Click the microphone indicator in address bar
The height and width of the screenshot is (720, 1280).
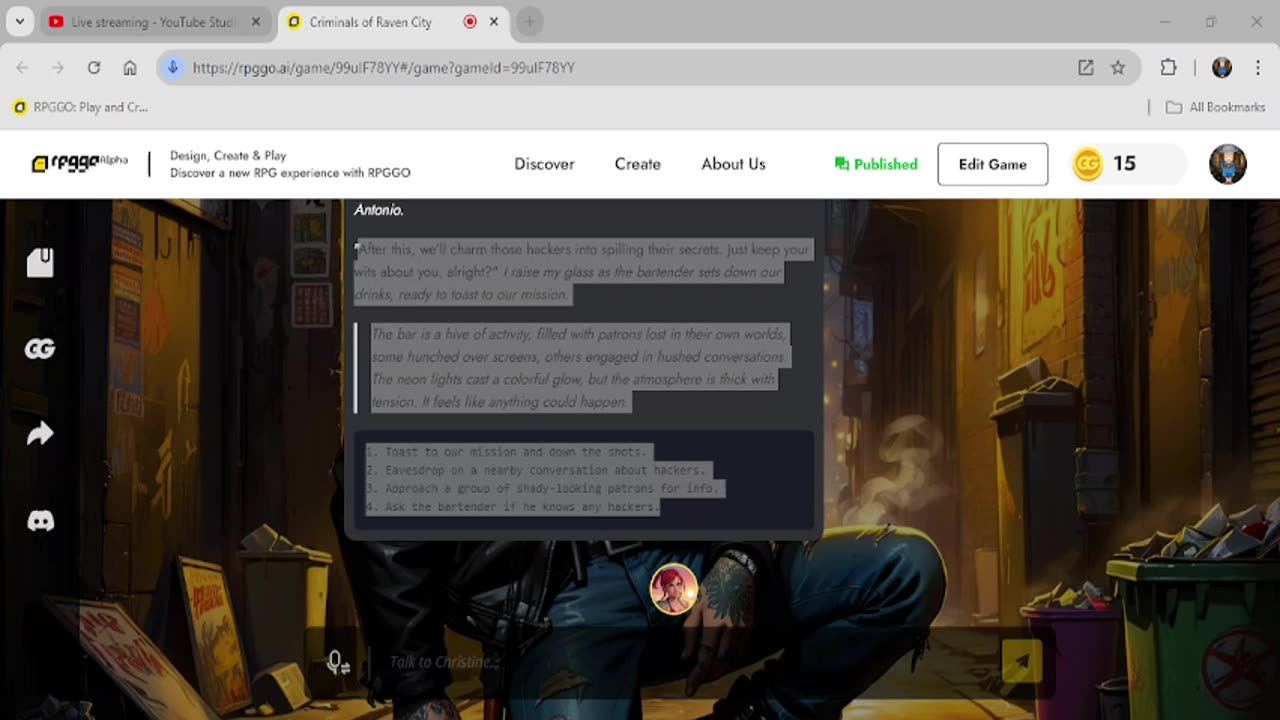(172, 68)
